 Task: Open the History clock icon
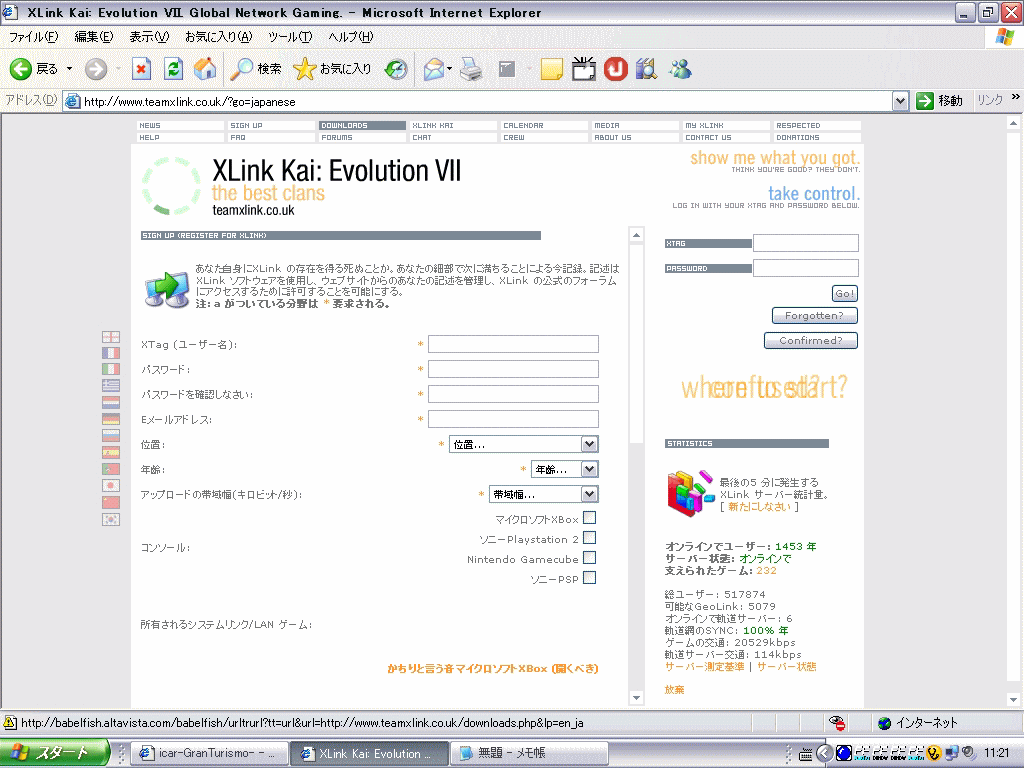[396, 69]
